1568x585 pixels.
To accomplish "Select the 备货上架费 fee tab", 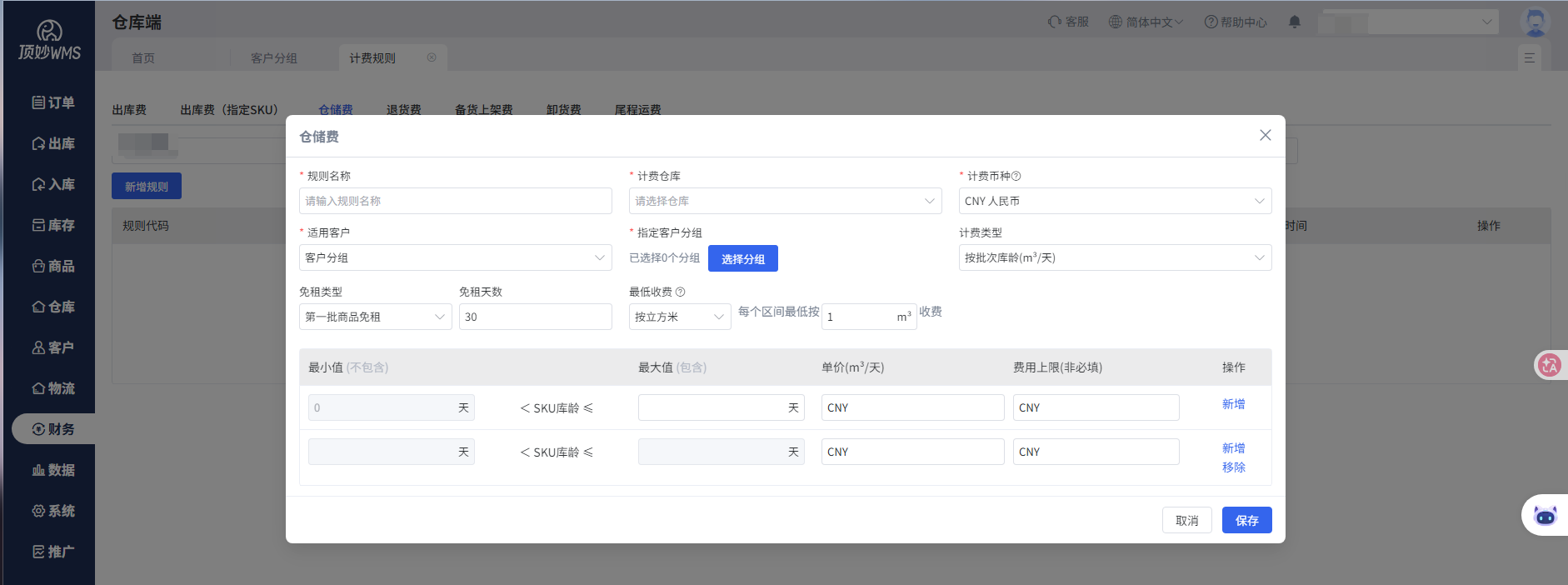I will (484, 109).
